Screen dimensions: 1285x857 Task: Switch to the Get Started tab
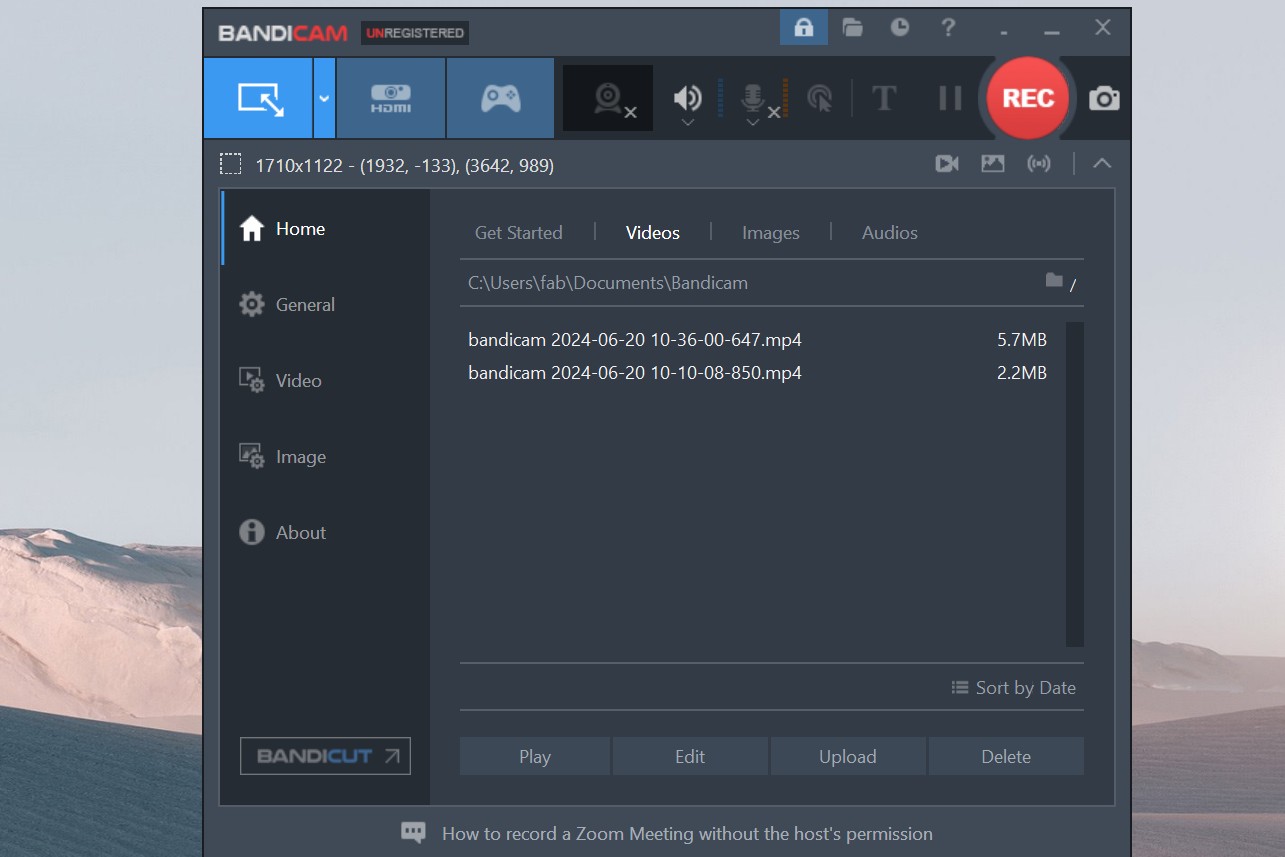518,232
